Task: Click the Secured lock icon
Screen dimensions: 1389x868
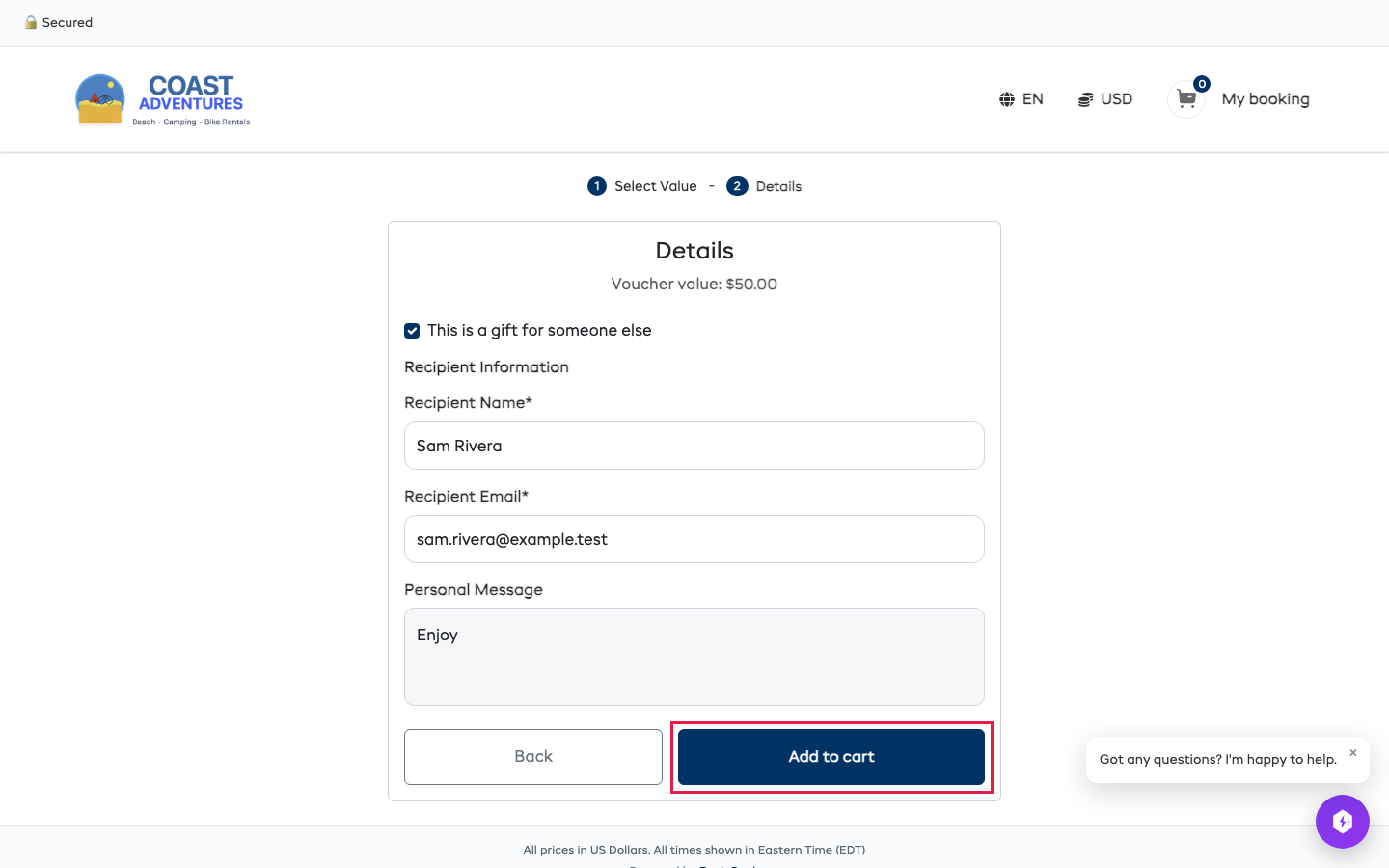Action: click(31, 22)
